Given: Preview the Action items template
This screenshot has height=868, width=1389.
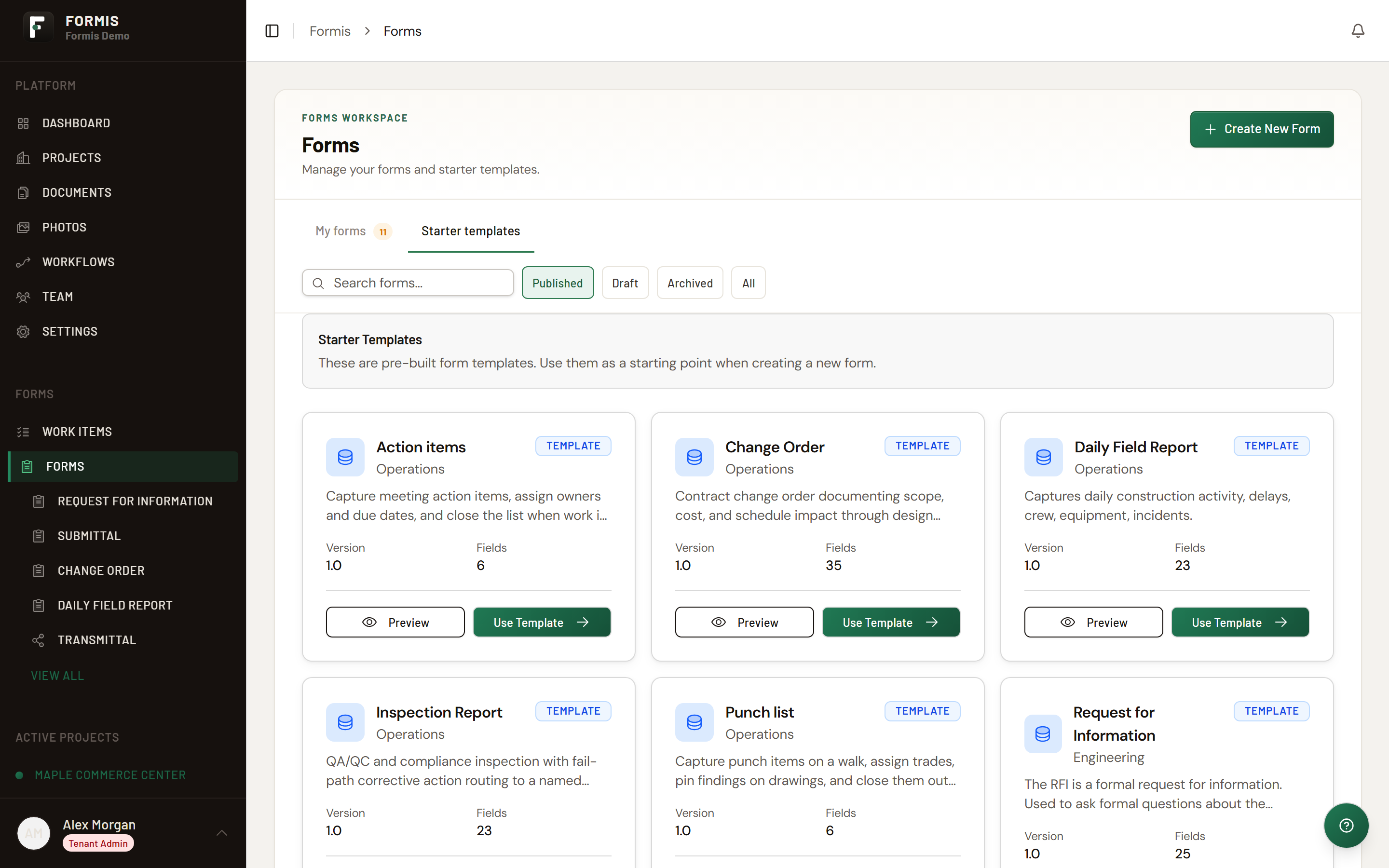Looking at the screenshot, I should (x=395, y=622).
